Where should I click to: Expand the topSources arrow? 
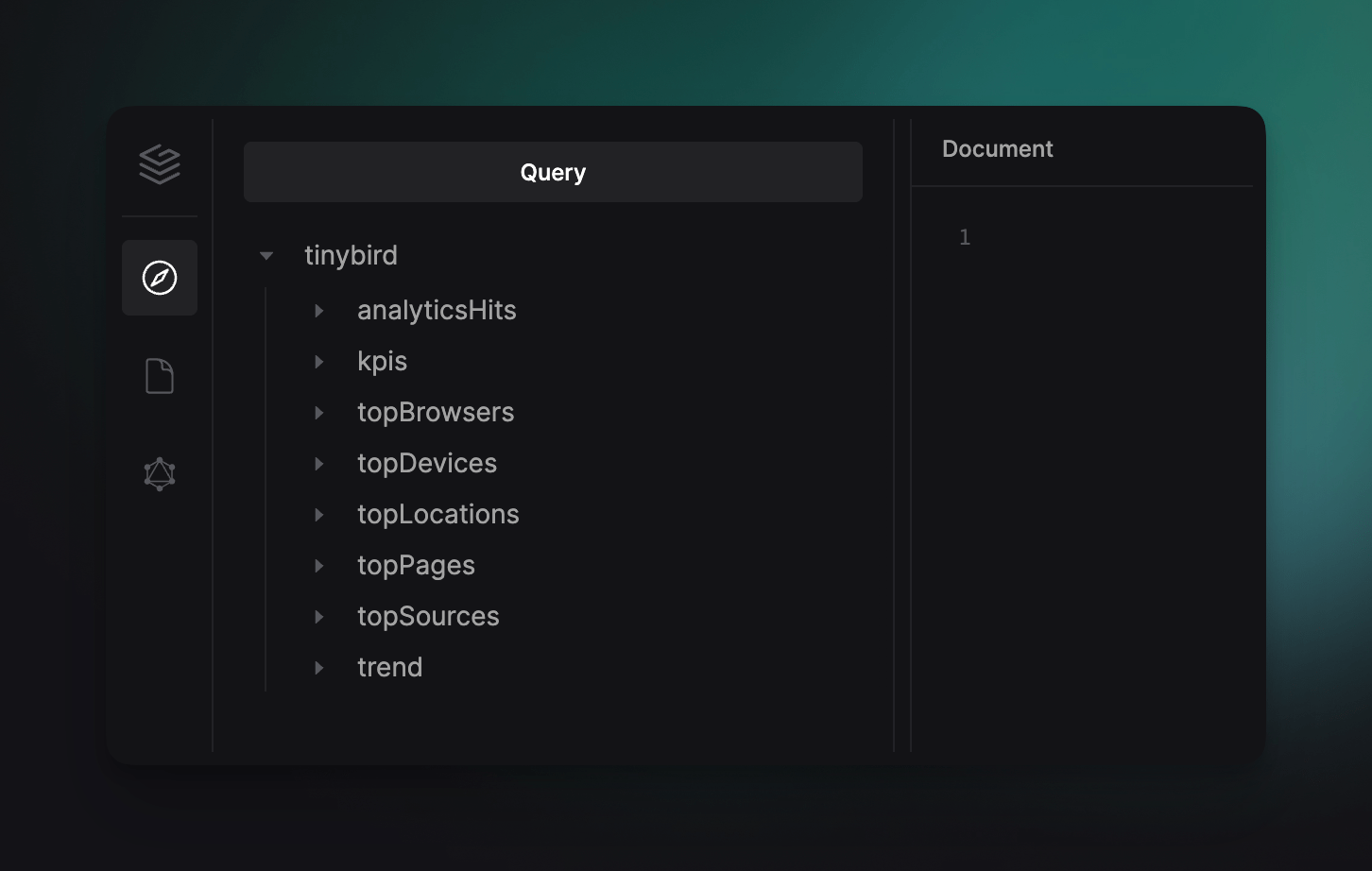(319, 617)
